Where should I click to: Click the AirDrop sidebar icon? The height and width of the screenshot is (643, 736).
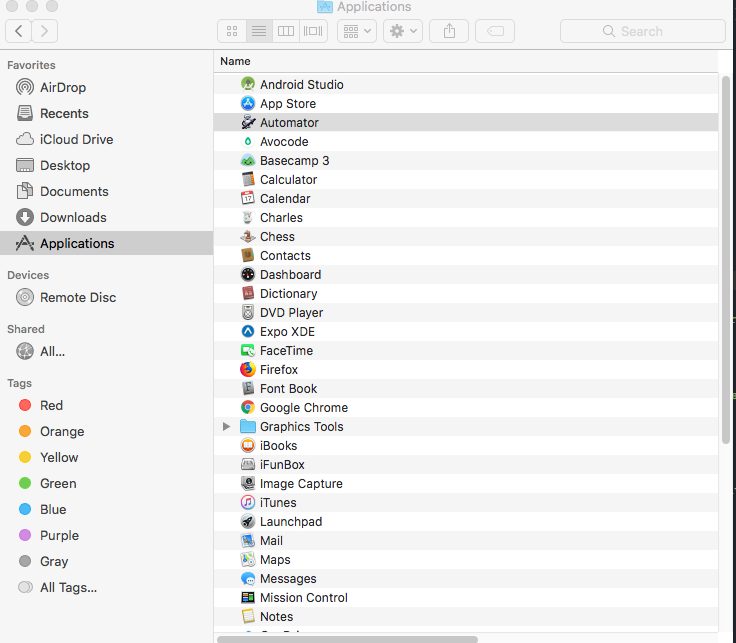[25, 87]
